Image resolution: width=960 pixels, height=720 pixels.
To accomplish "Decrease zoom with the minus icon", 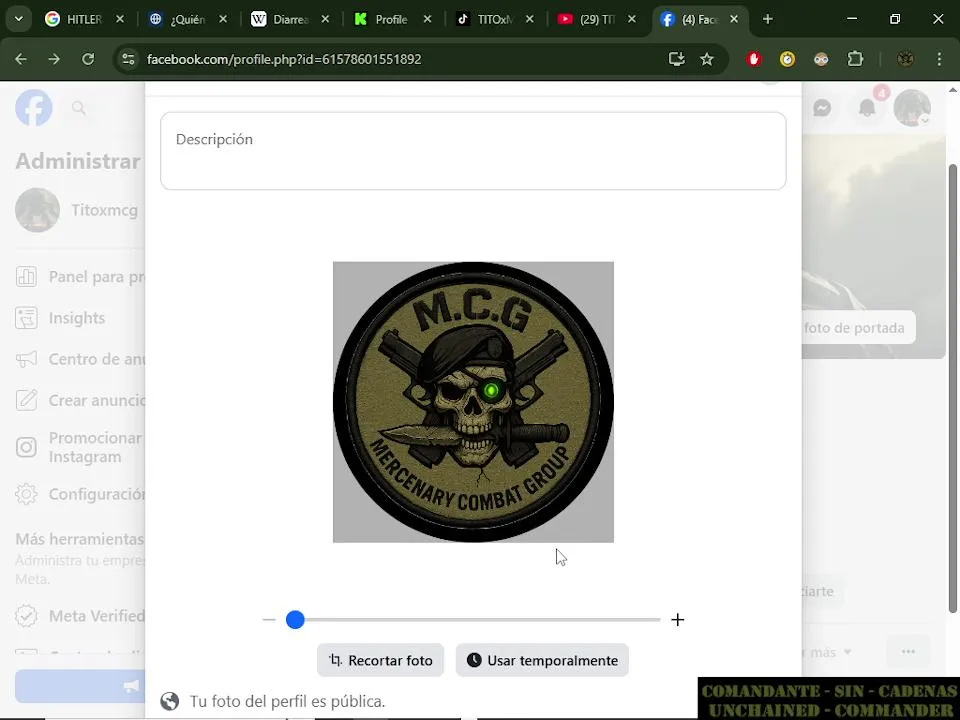I will tap(269, 620).
